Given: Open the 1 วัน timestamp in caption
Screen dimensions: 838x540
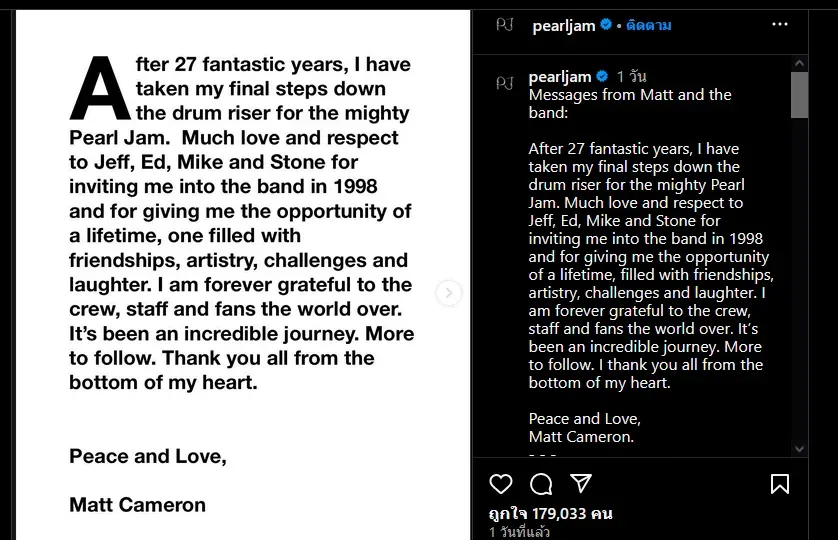Looking at the screenshot, I should [631, 77].
